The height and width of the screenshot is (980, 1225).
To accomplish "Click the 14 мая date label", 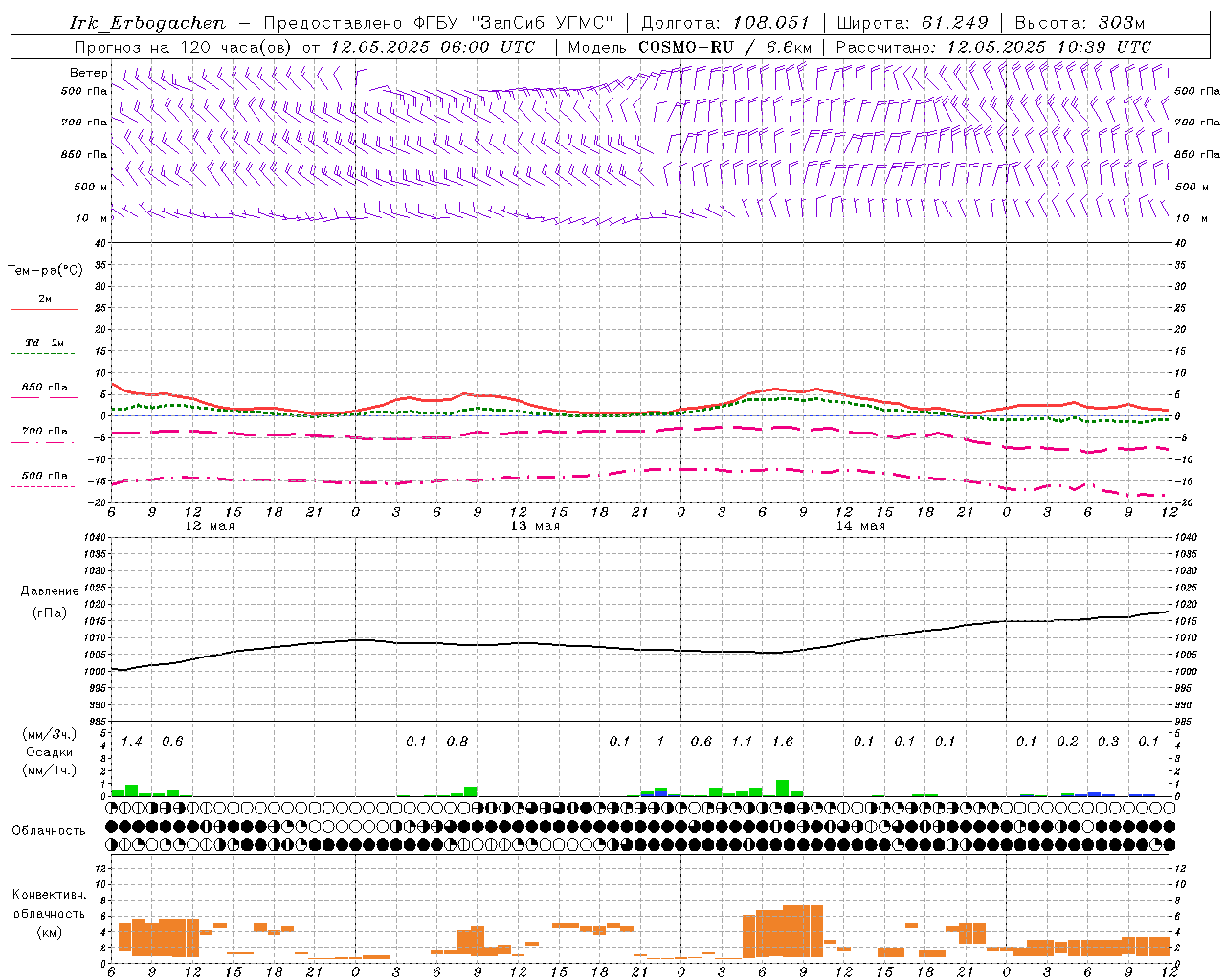I will point(860,526).
